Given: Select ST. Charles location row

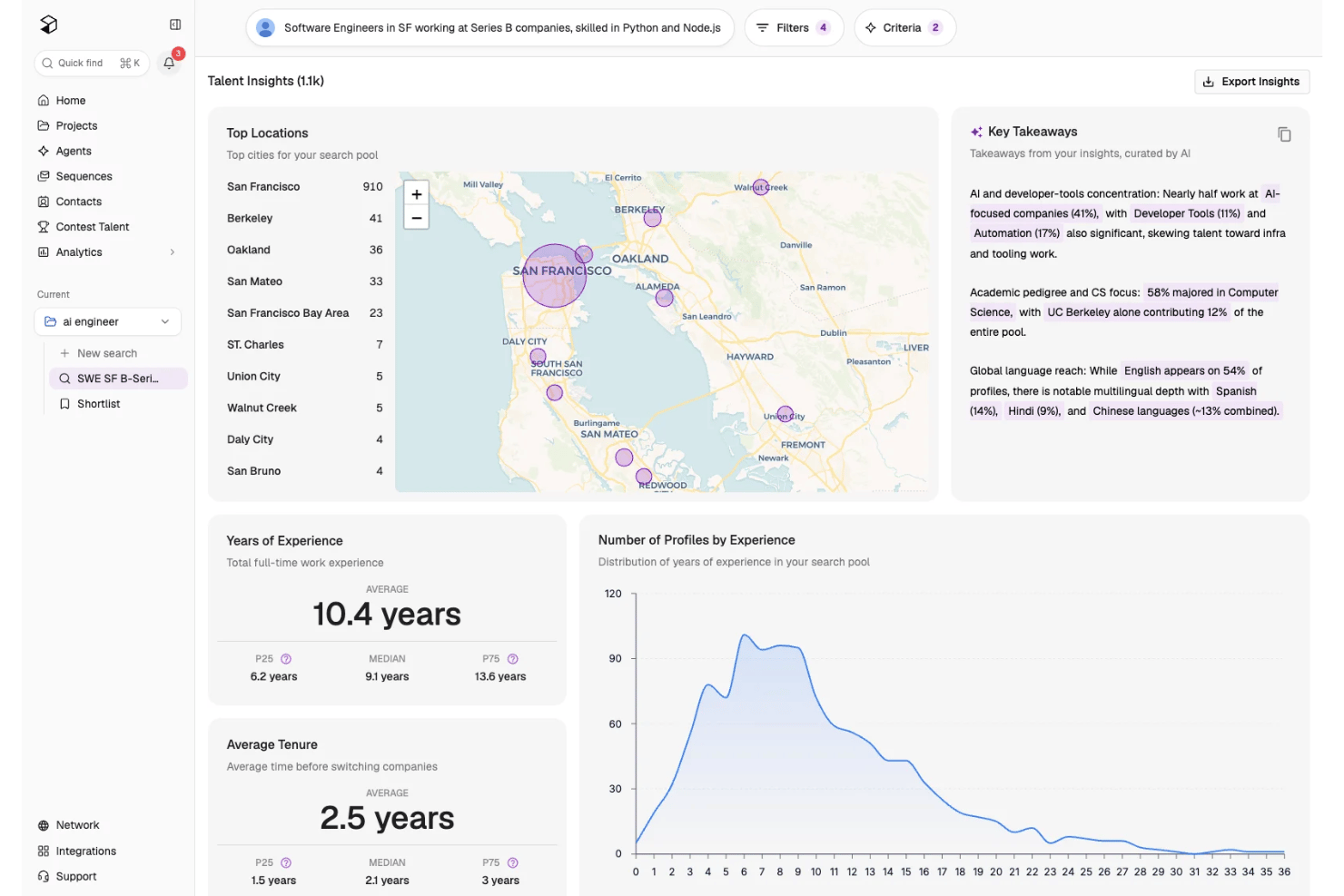Looking at the screenshot, I should [x=305, y=345].
